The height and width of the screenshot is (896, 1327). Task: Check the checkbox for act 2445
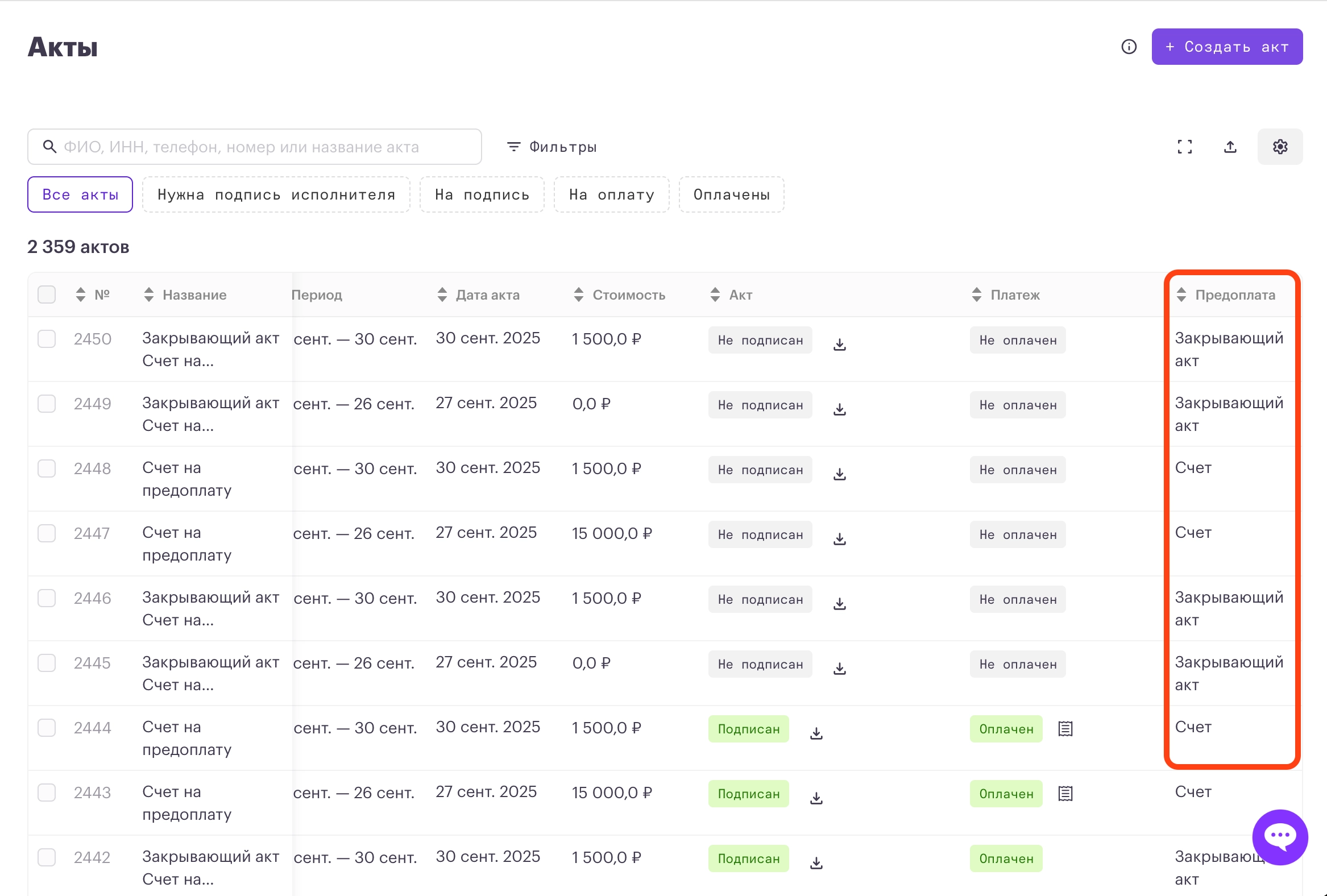[x=47, y=663]
